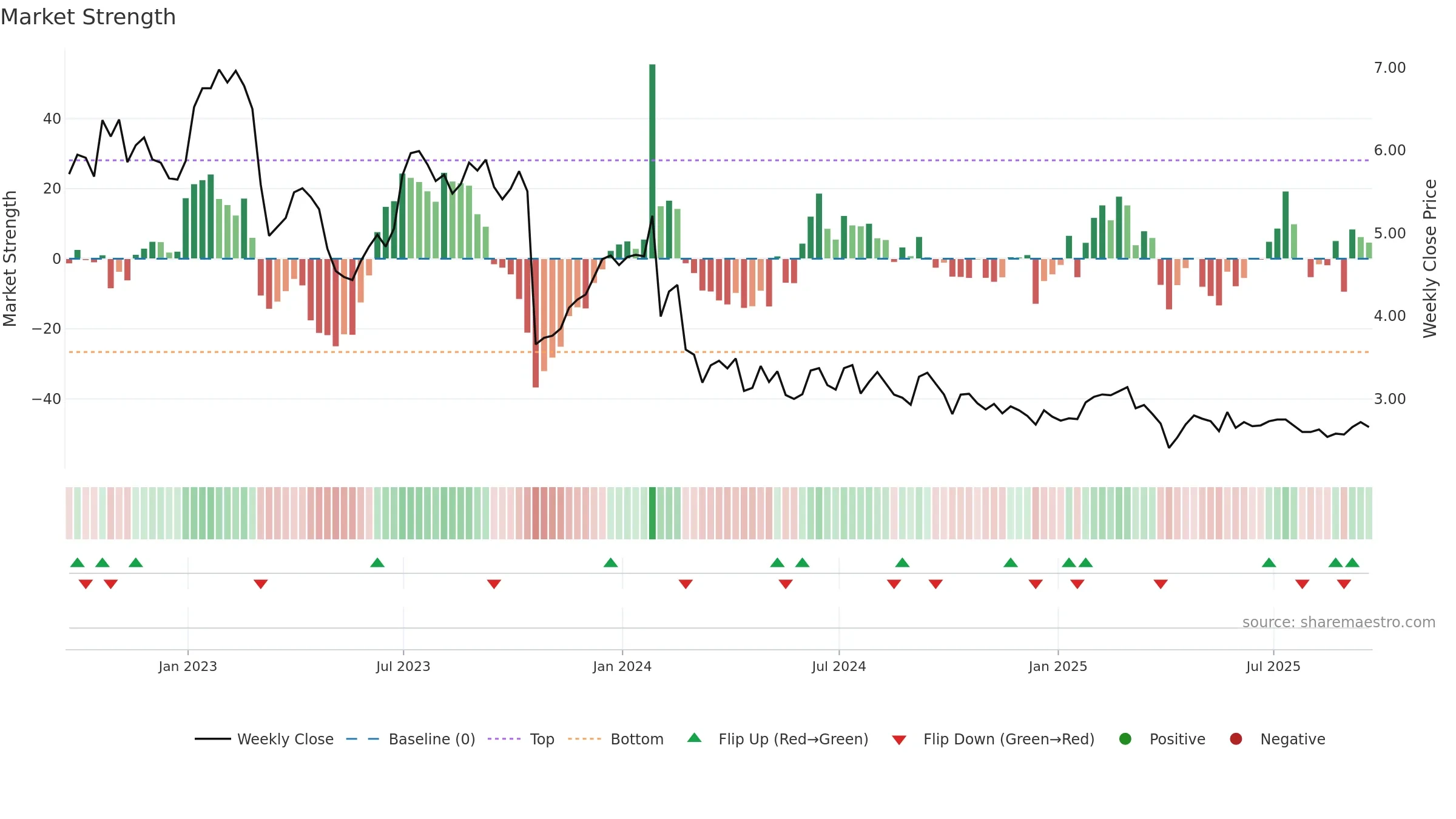This screenshot has width=1456, height=819.
Task: Select the Flip Up marker just before Jul 2023
Action: pos(377,562)
